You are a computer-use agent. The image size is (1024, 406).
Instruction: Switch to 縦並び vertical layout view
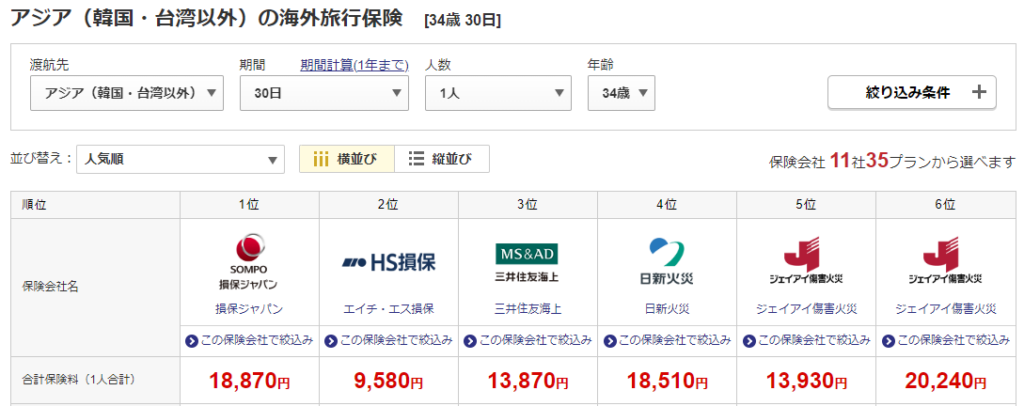click(442, 159)
